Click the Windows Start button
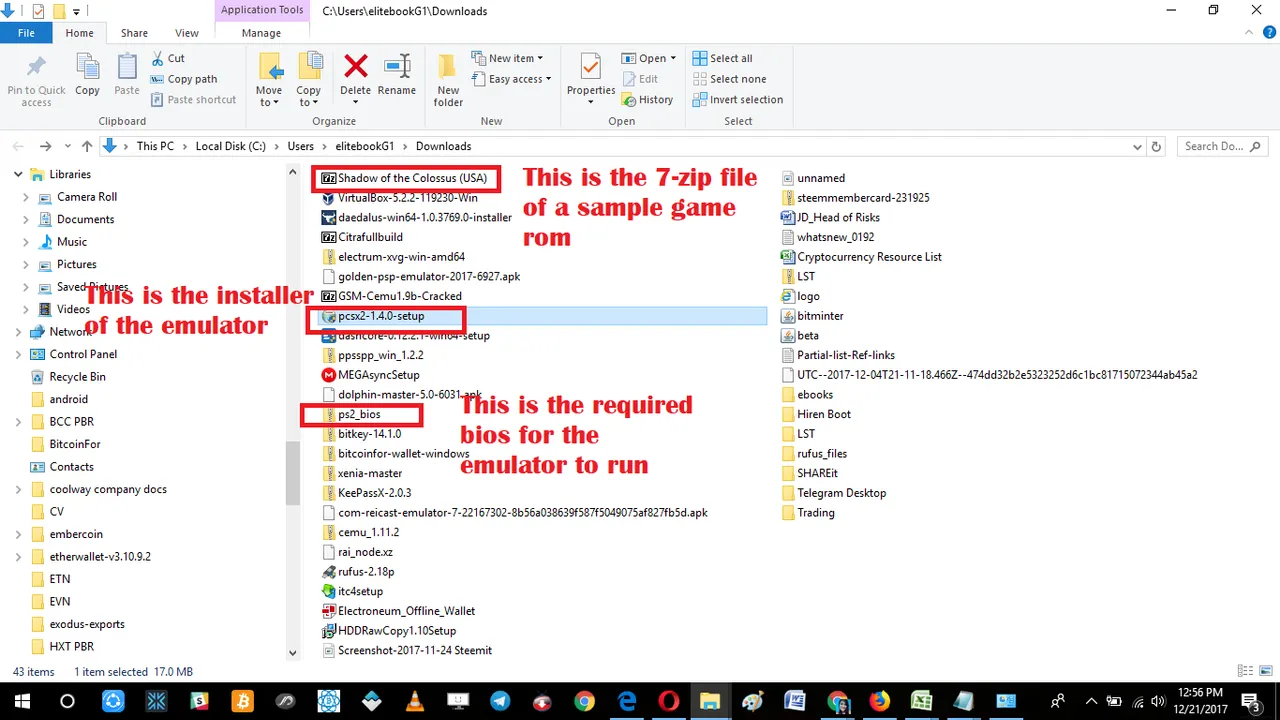Viewport: 1280px width, 720px height. click(x=22, y=702)
